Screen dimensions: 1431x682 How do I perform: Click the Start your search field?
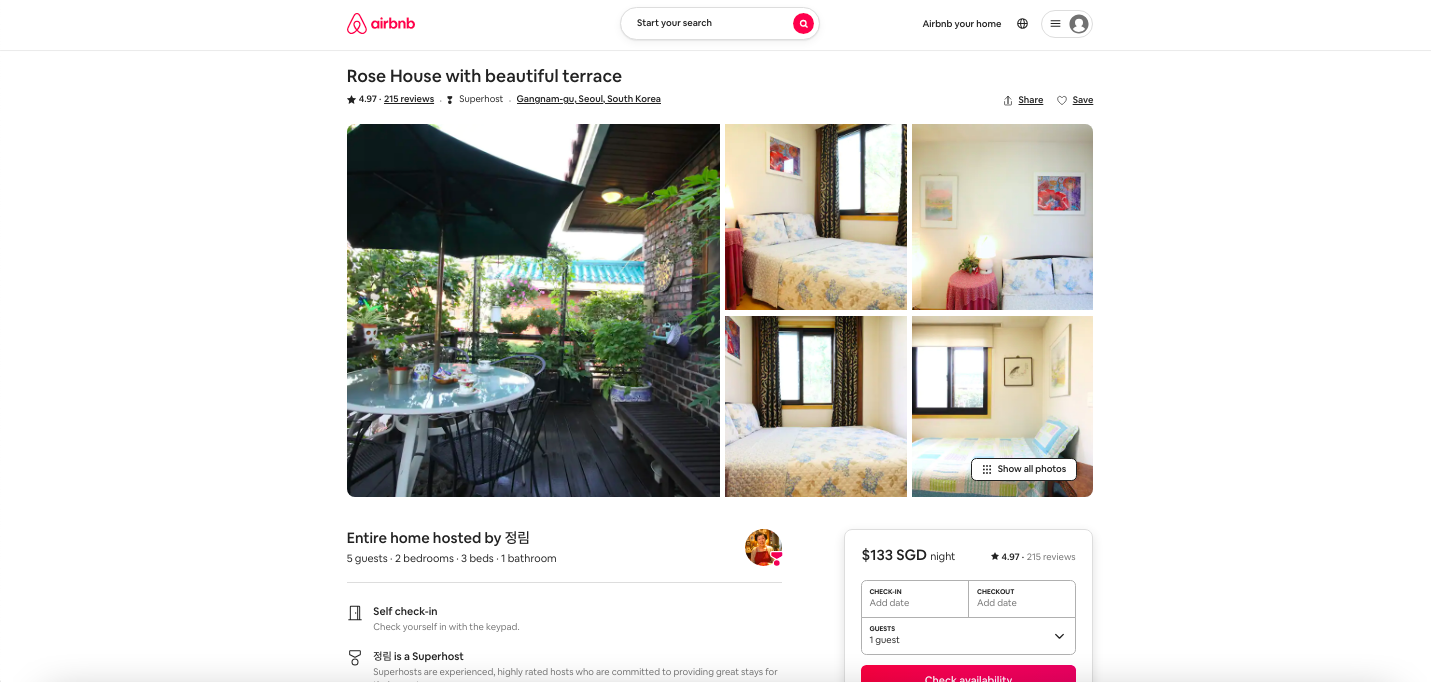(x=703, y=23)
